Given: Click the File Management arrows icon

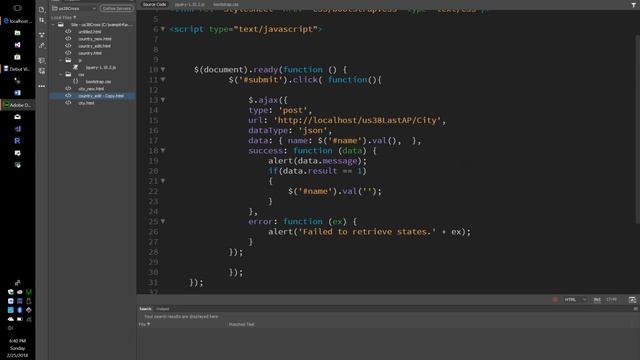Looking at the screenshot, I should coord(42,20).
